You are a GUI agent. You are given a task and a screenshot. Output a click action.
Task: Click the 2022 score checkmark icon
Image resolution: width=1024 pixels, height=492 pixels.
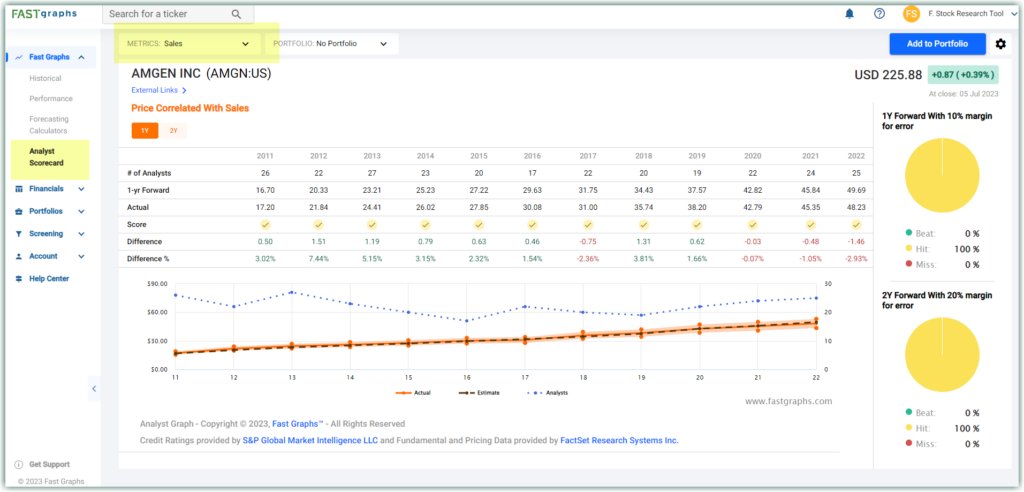coord(856,225)
